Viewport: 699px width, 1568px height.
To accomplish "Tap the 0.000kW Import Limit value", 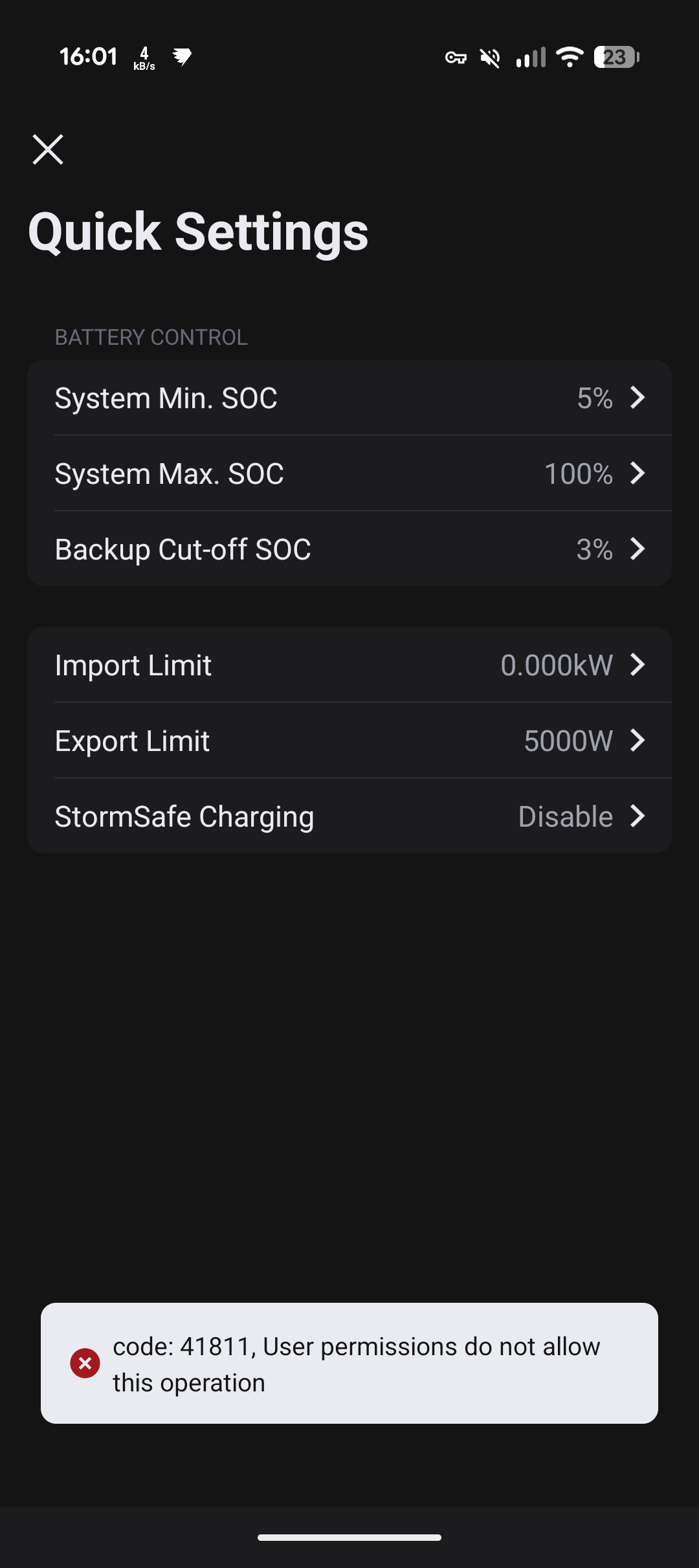I will pos(556,665).
